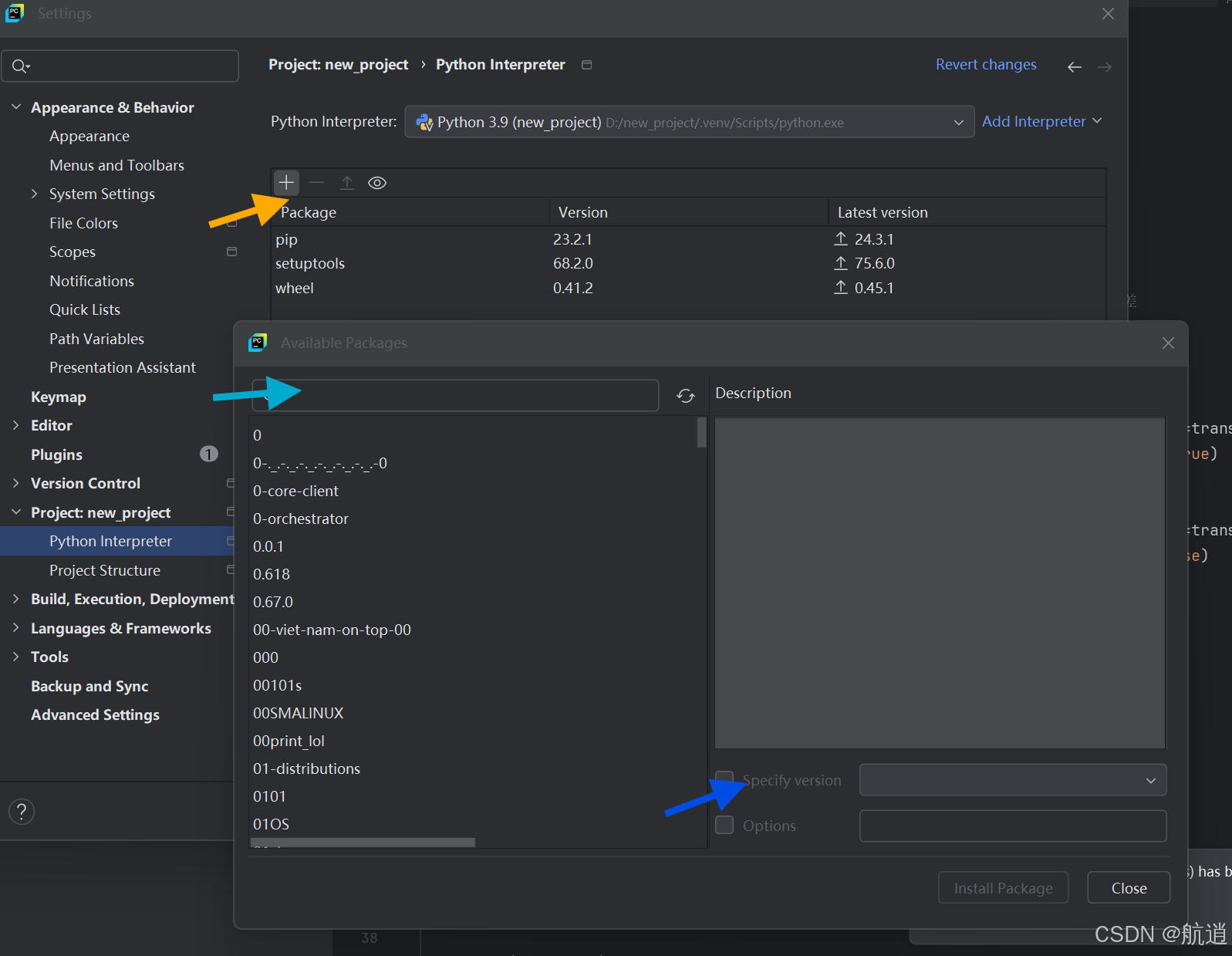
Task: Click the forward navigation arrow
Action: tap(1105, 67)
